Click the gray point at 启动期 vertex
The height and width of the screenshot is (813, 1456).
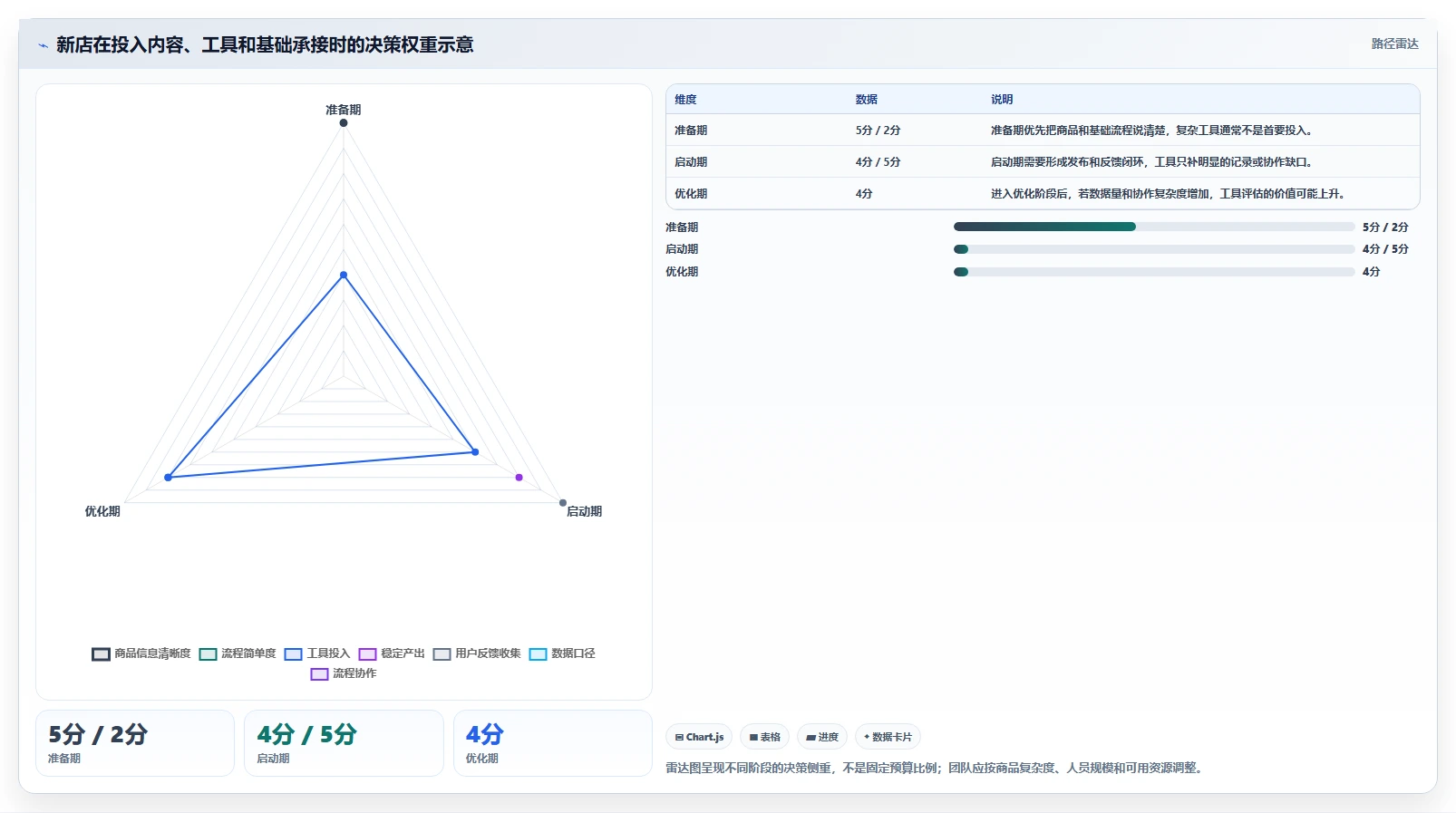pyautogui.click(x=563, y=502)
